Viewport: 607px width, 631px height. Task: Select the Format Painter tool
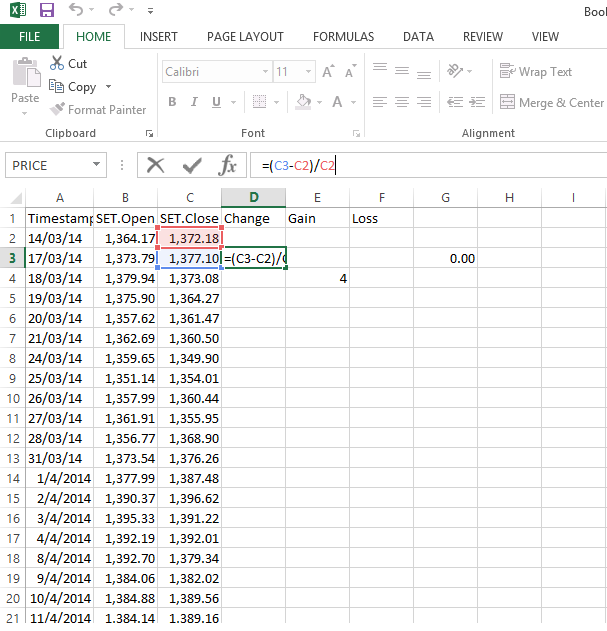[98, 110]
